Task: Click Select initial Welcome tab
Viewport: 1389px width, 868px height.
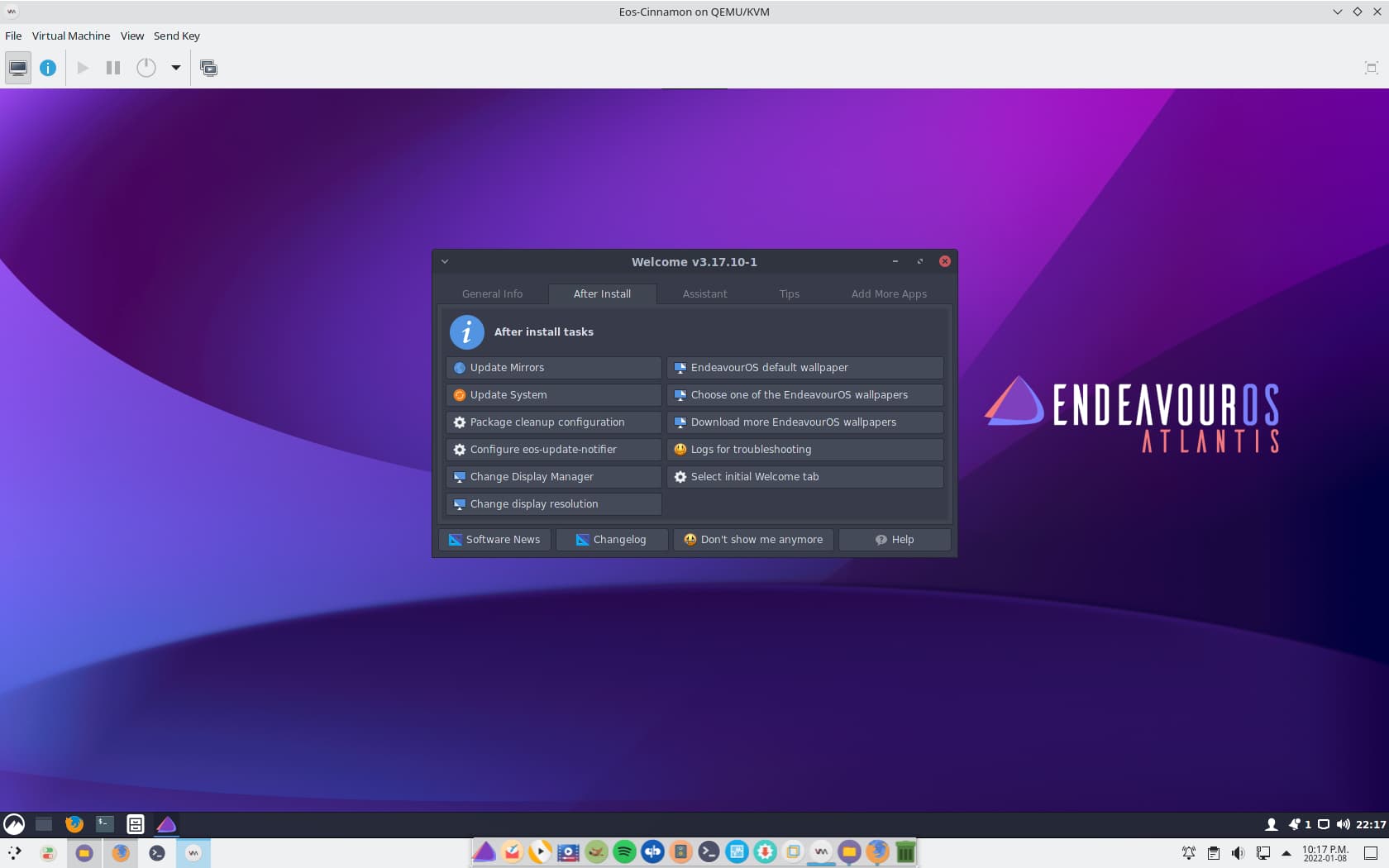Action: coord(805,477)
